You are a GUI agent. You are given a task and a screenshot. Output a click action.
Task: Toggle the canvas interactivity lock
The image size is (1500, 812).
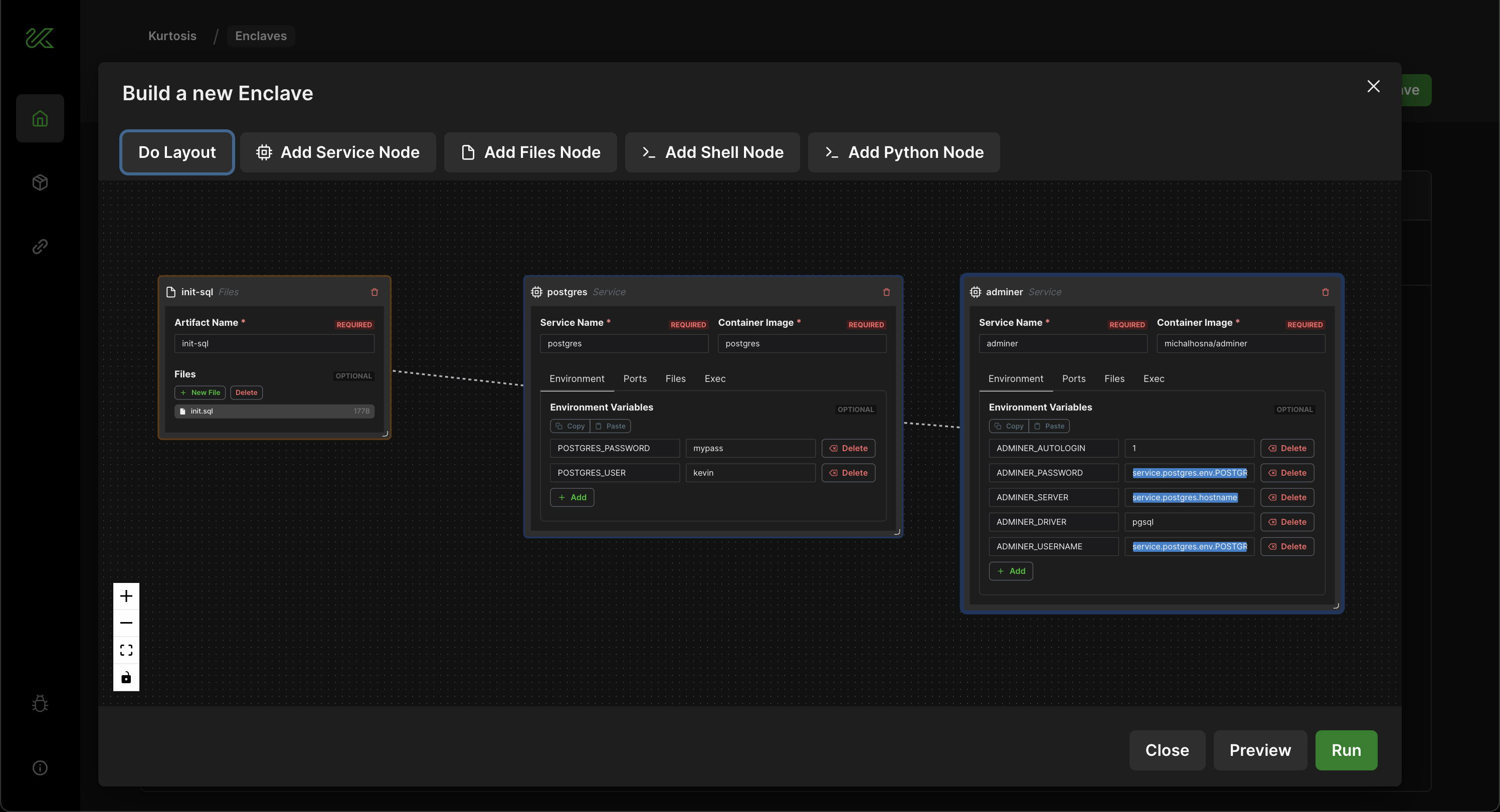point(126,678)
